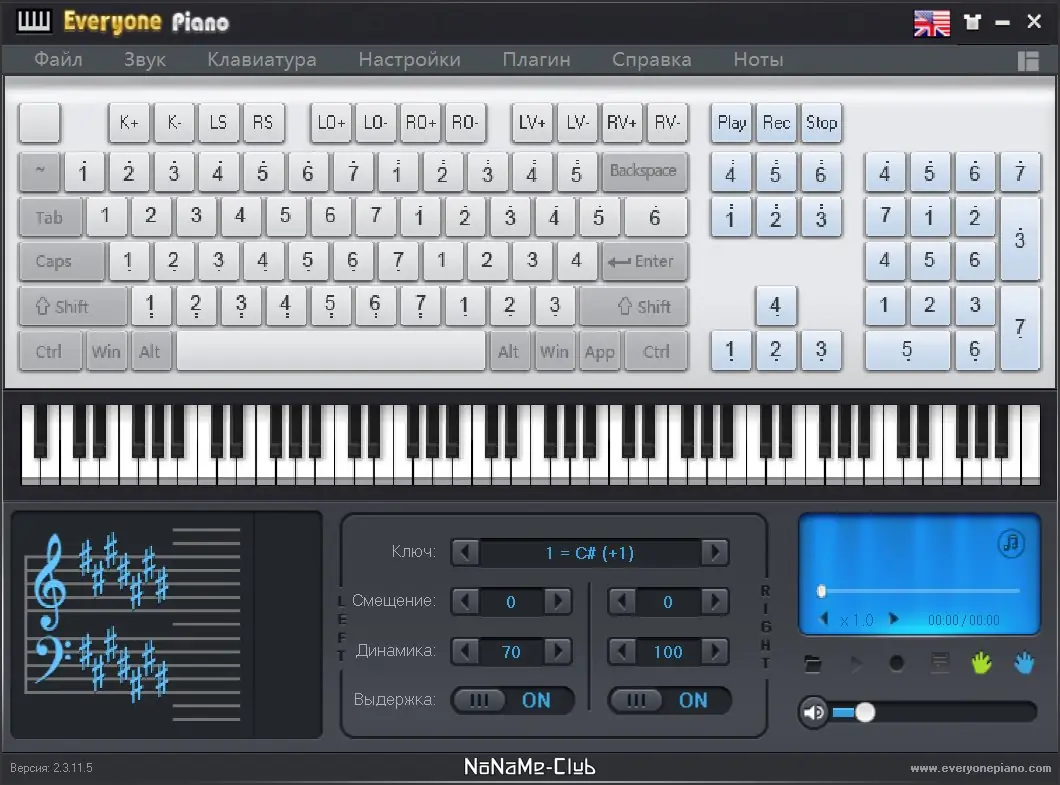Click the App virtual key

click(x=599, y=352)
